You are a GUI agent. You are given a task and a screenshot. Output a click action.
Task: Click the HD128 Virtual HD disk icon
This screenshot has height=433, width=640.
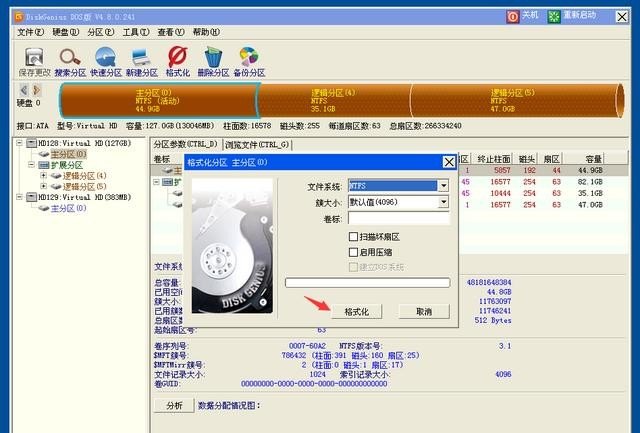click(31, 143)
